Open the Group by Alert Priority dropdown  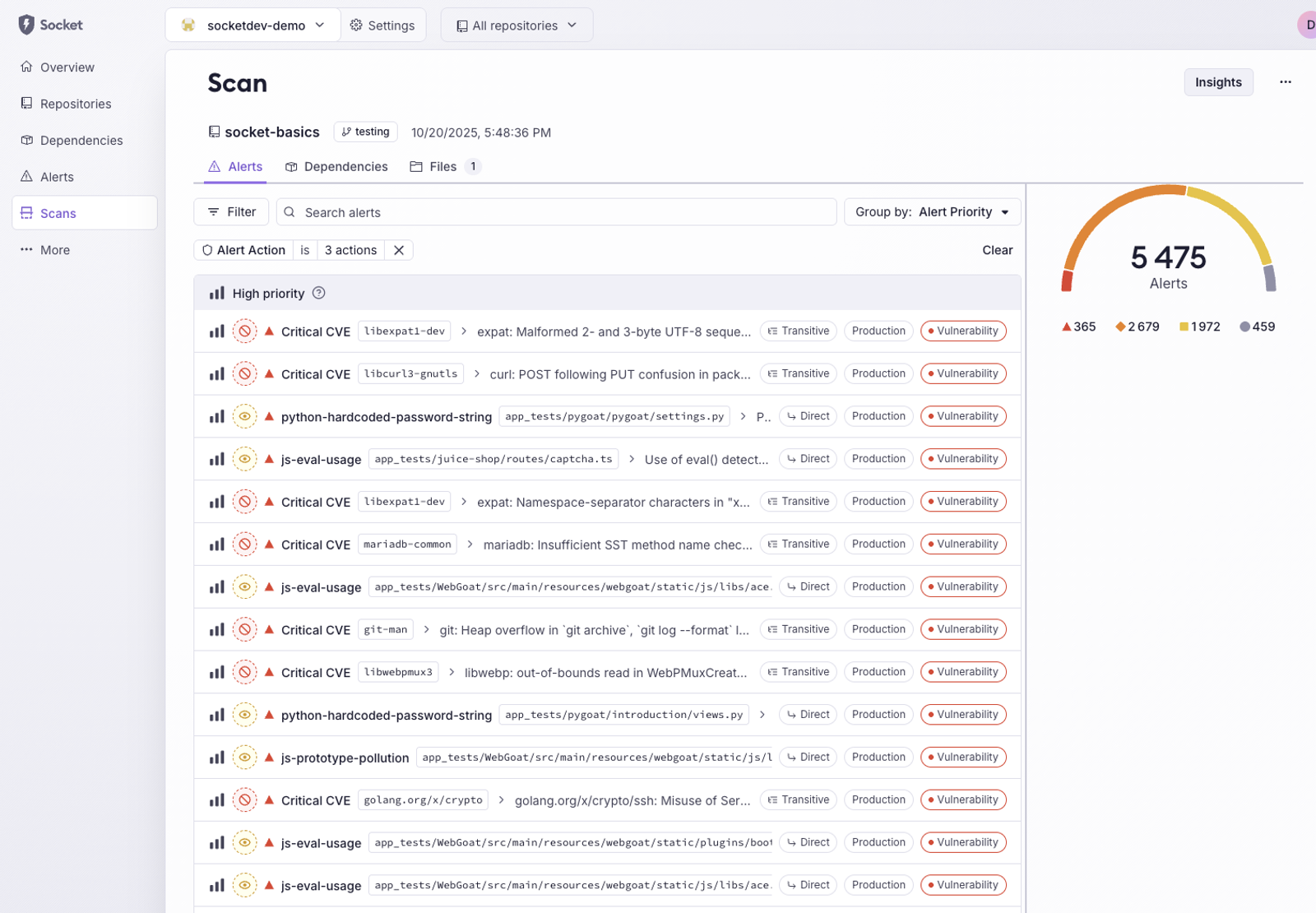coord(933,212)
